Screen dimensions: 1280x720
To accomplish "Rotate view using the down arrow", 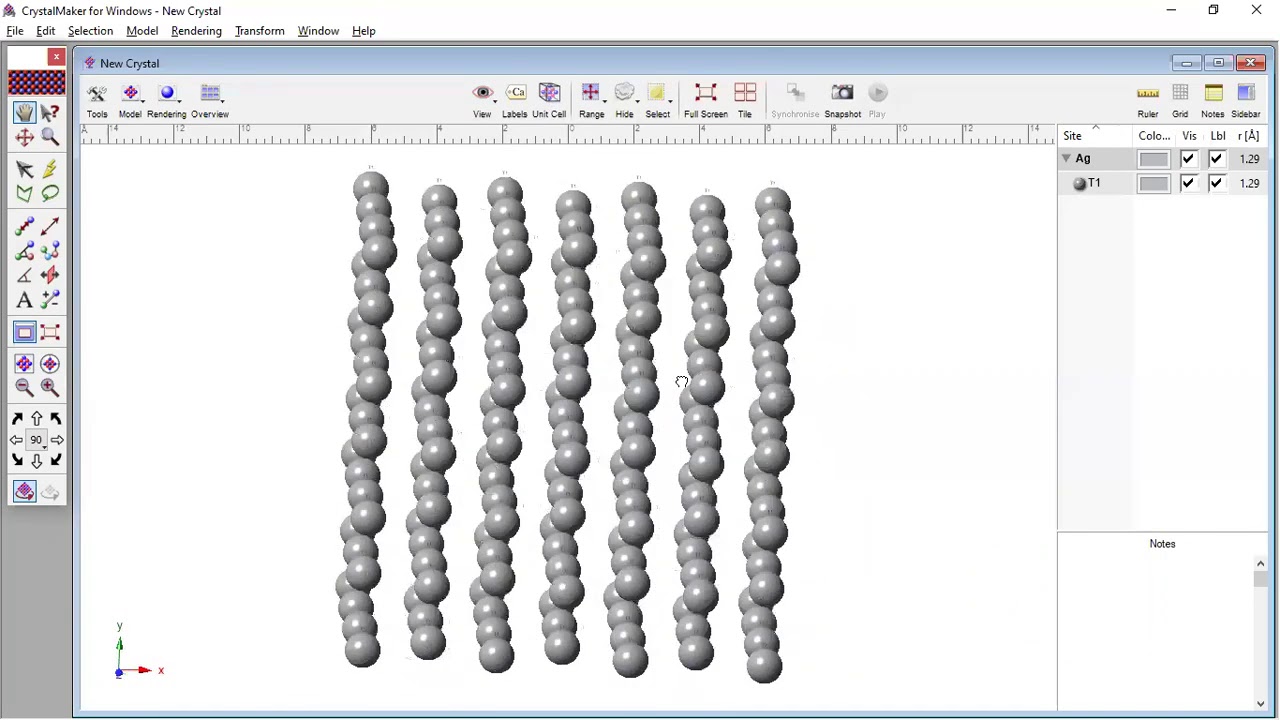I will (x=36, y=460).
